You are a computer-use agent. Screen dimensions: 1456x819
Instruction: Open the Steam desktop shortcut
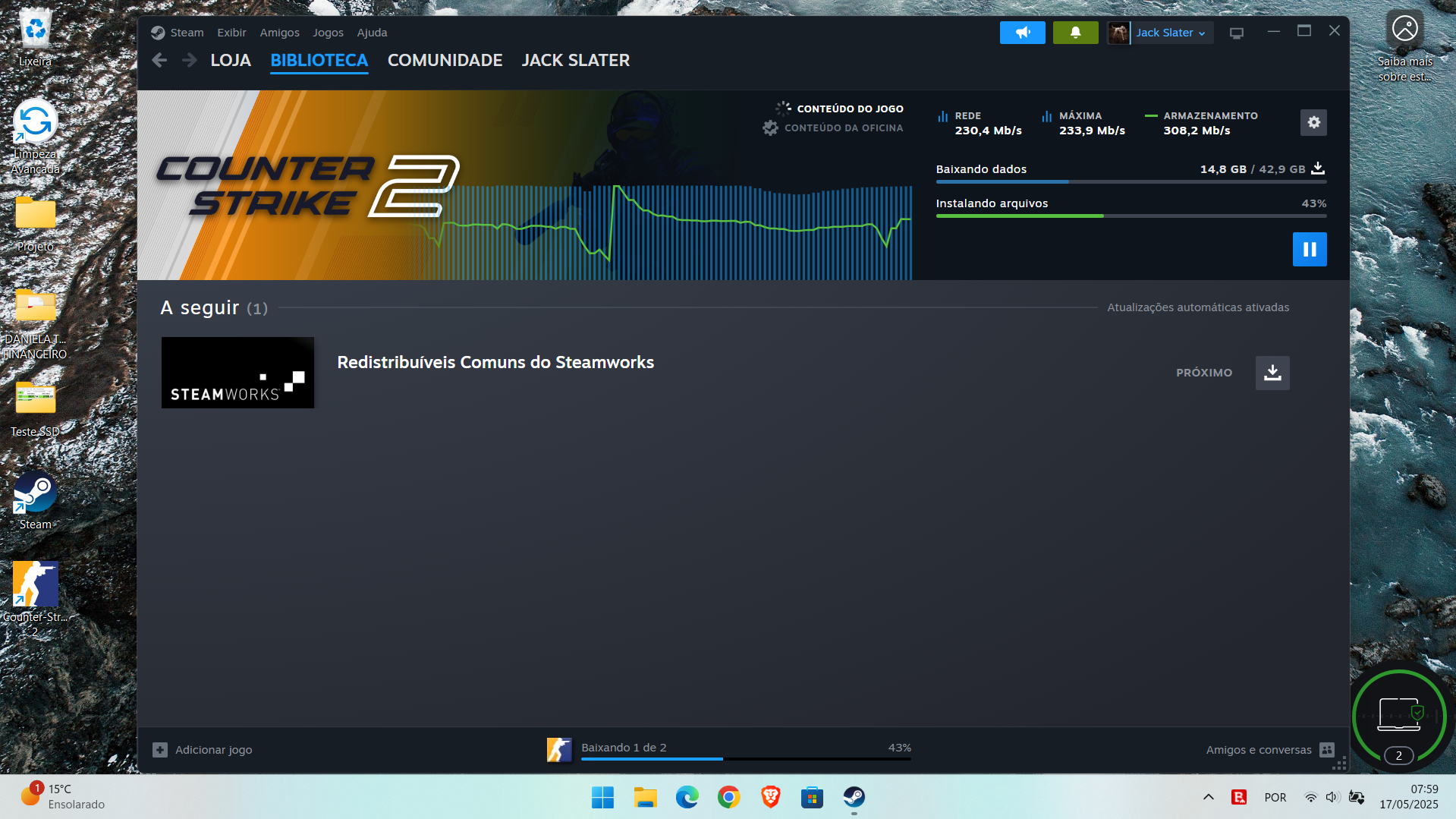pos(35,501)
